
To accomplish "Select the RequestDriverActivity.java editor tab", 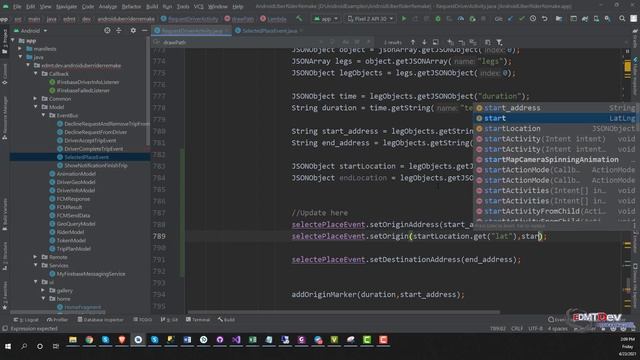I will point(191,31).
